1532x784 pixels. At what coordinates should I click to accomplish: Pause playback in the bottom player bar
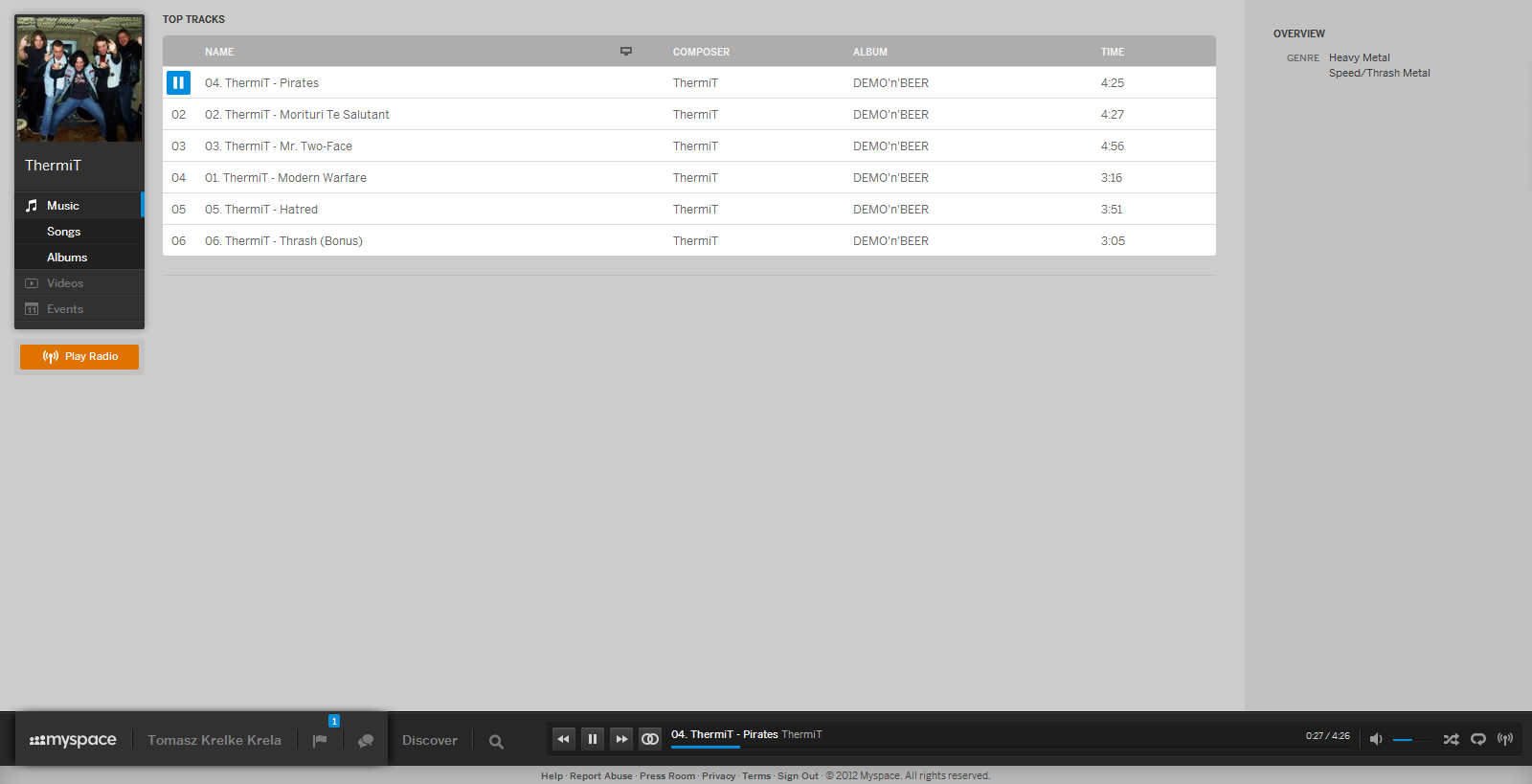point(593,739)
